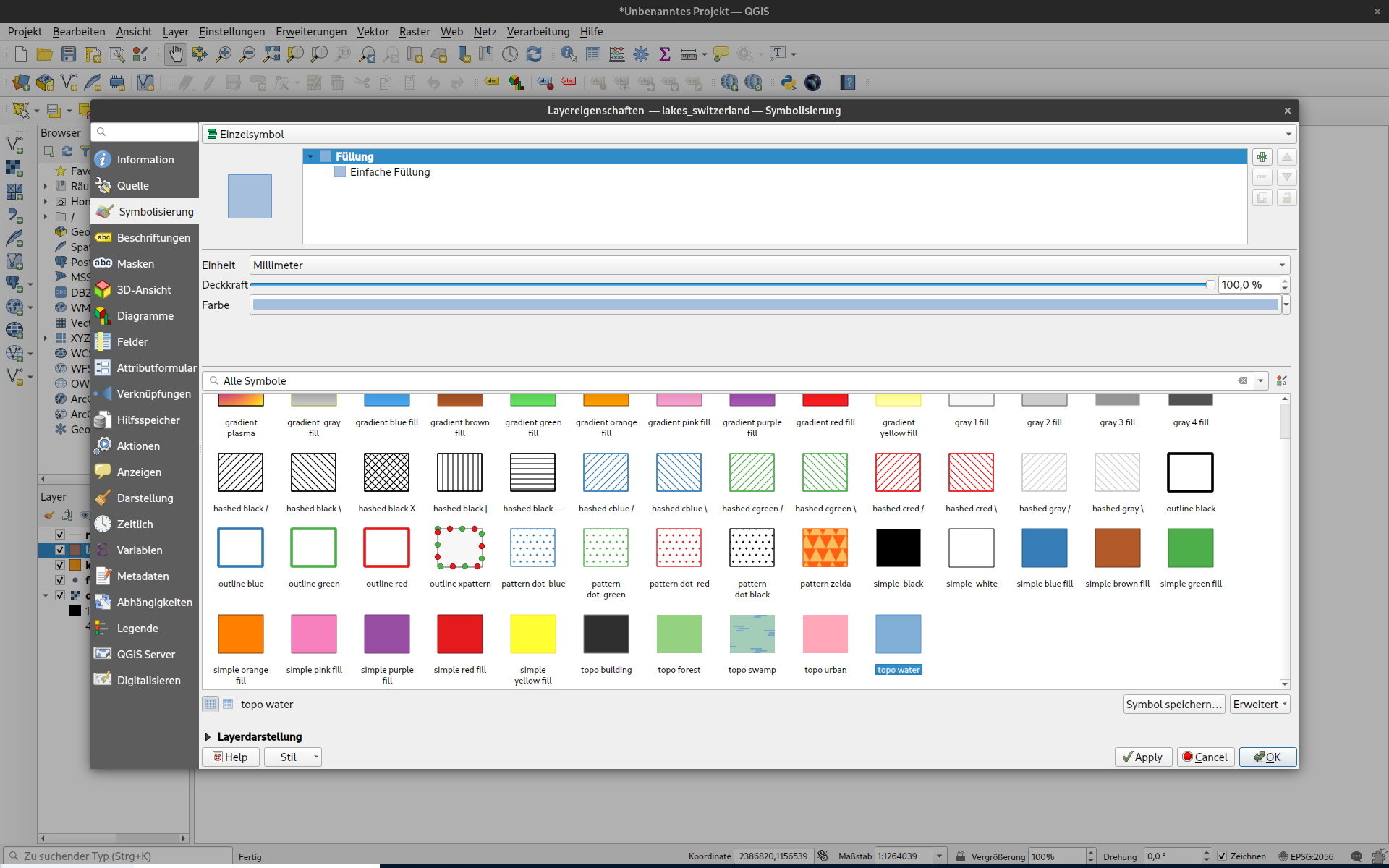This screenshot has height=868, width=1389.
Task: Switch symbol list to icon view
Action: coord(211,704)
